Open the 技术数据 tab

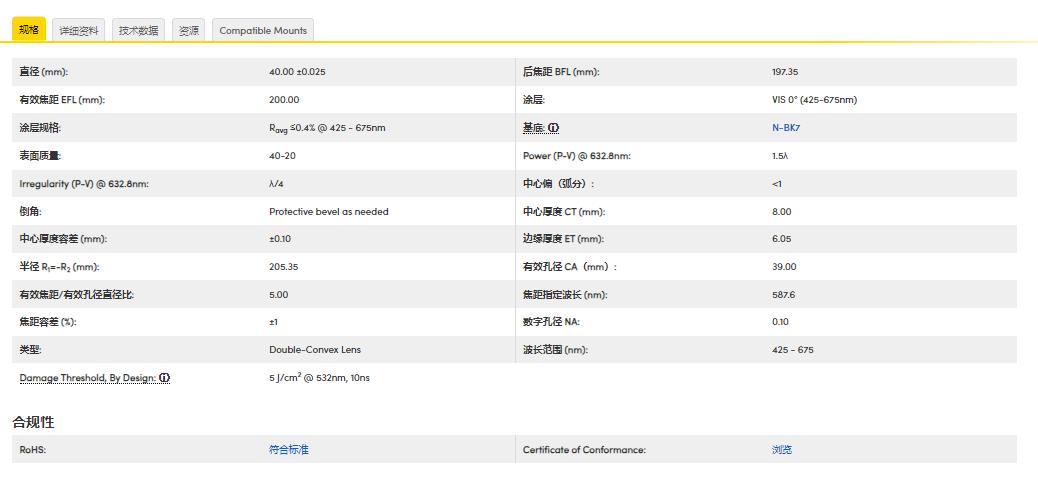pos(138,31)
